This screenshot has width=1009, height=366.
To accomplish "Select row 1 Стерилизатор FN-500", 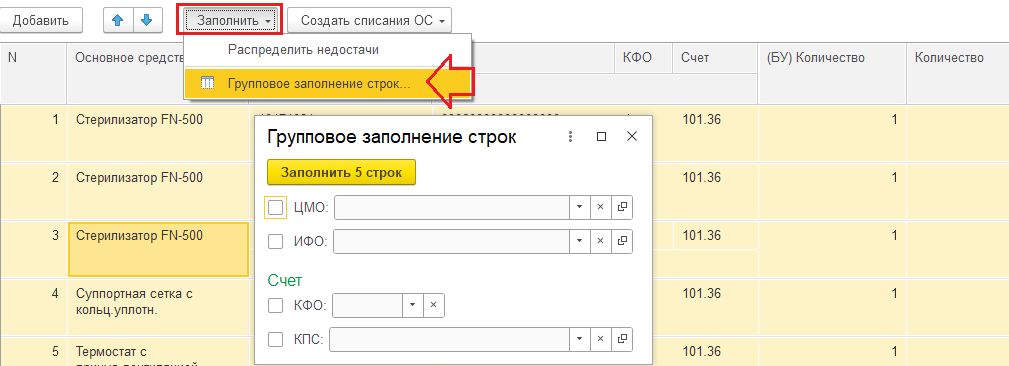I will coord(158,133).
